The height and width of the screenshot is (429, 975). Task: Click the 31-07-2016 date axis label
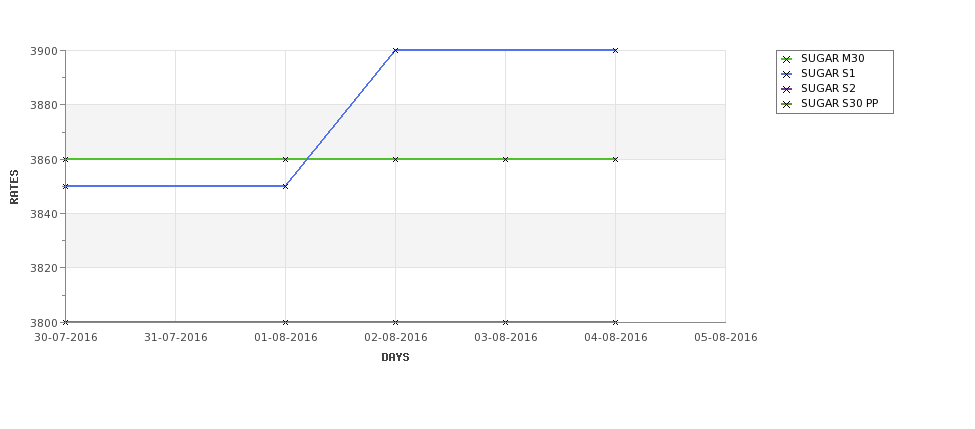[176, 338]
